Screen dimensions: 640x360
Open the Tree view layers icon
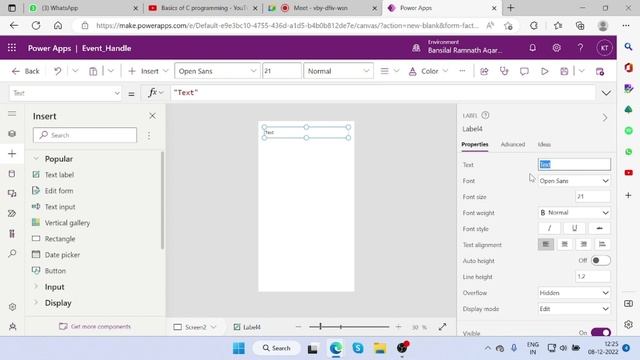pos(12,133)
